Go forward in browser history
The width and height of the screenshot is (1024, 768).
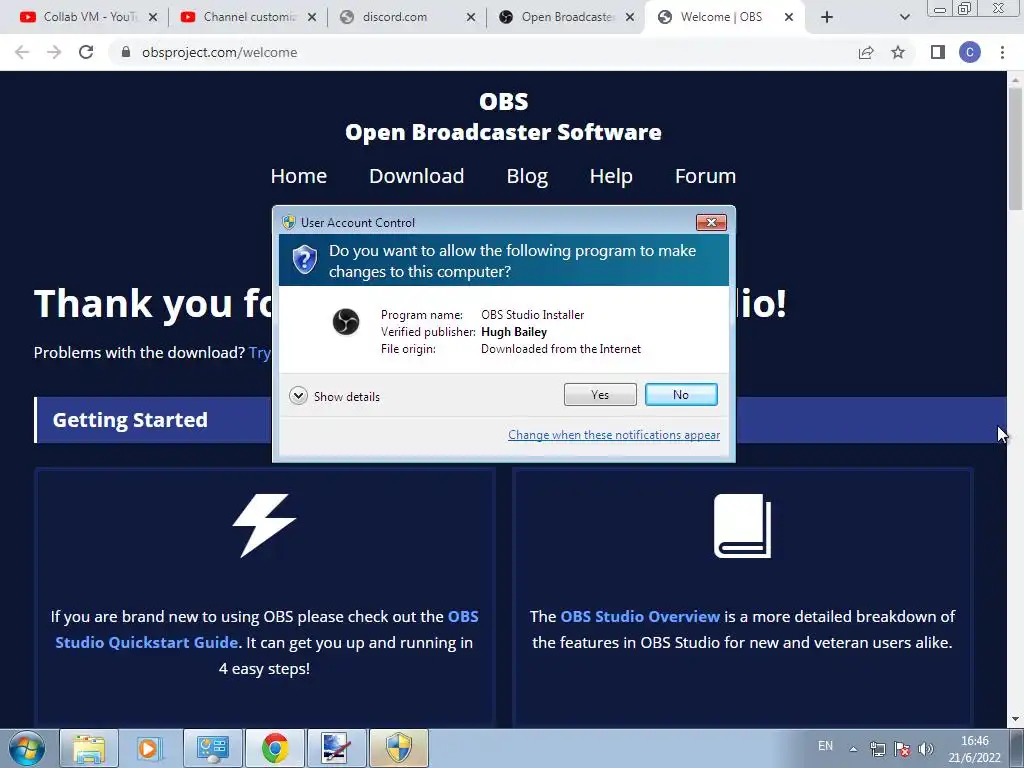[x=54, y=52]
